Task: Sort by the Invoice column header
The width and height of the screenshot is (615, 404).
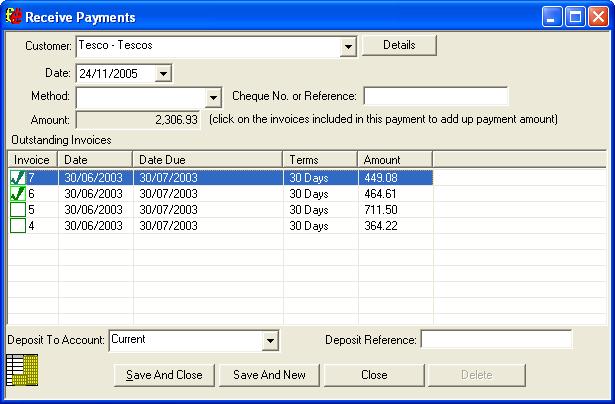Action: [x=33, y=160]
